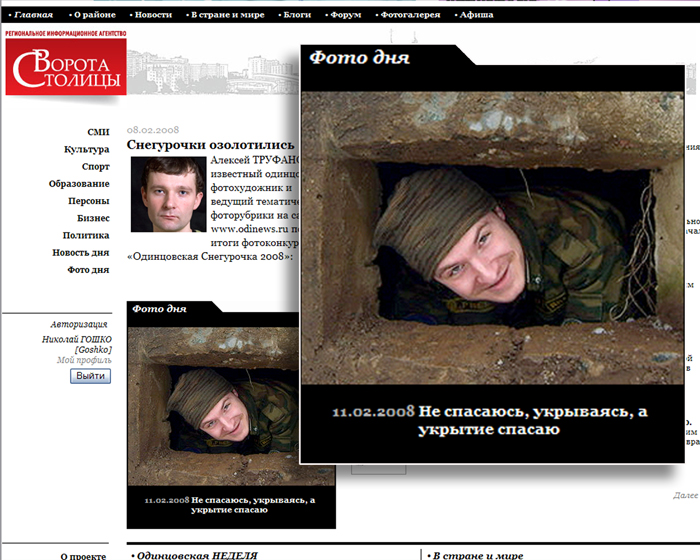Click the Ворота столицы logo
Screen dimensions: 700x560
pyautogui.click(x=66, y=66)
